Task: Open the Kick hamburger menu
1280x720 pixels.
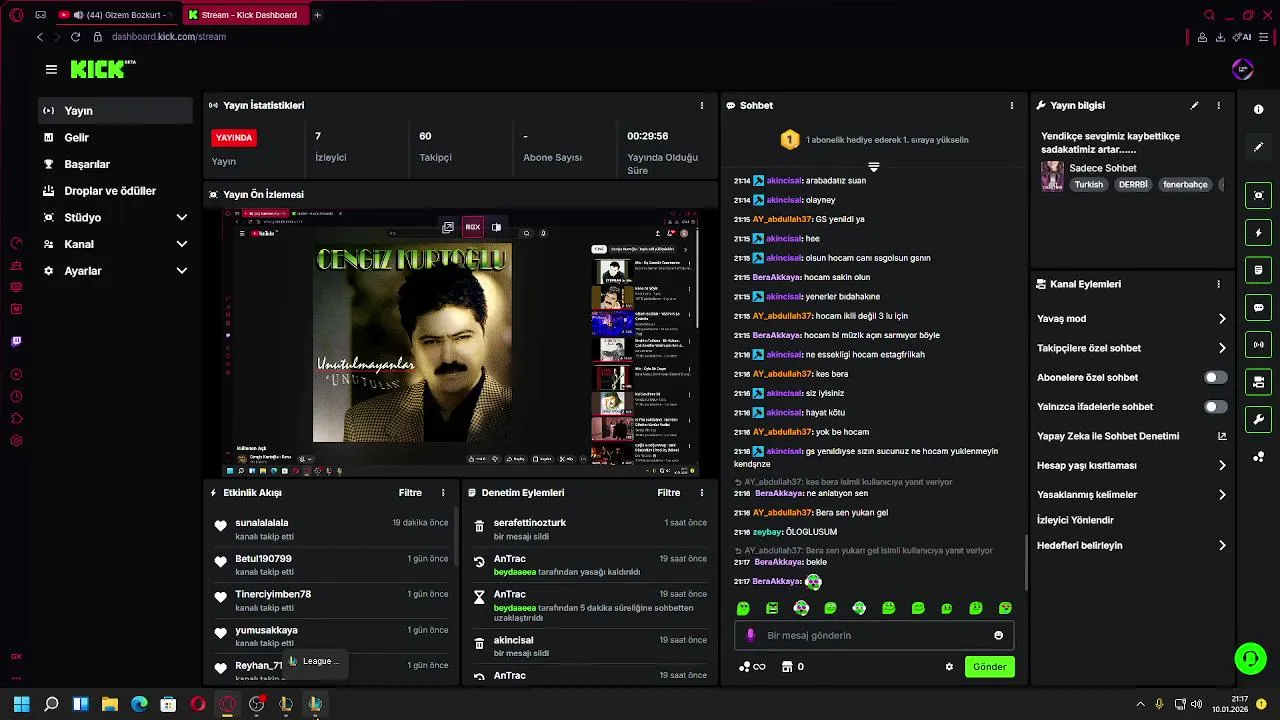Action: pyautogui.click(x=51, y=69)
